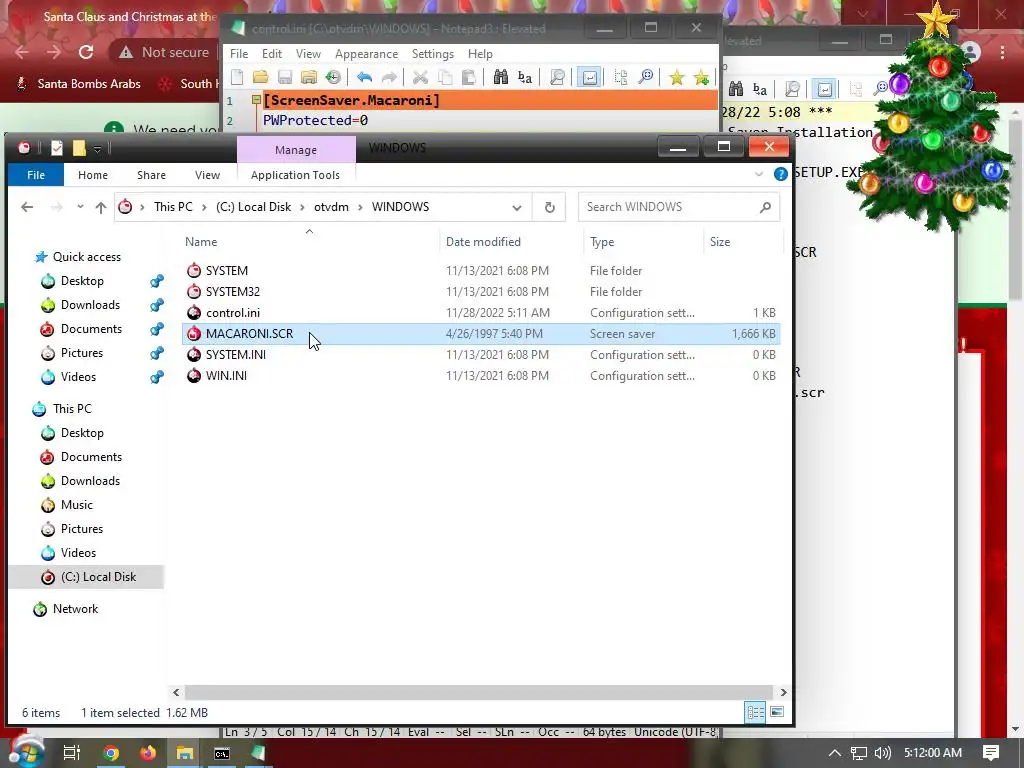Sort files by Size column
The width and height of the screenshot is (1024, 768).
click(743, 242)
